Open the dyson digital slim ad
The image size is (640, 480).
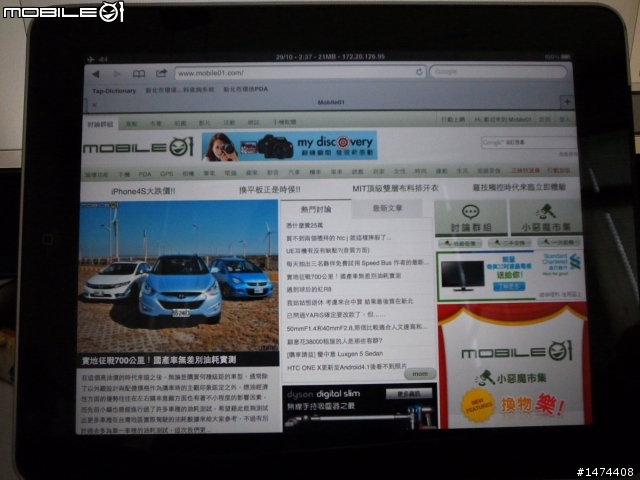pos(359,406)
